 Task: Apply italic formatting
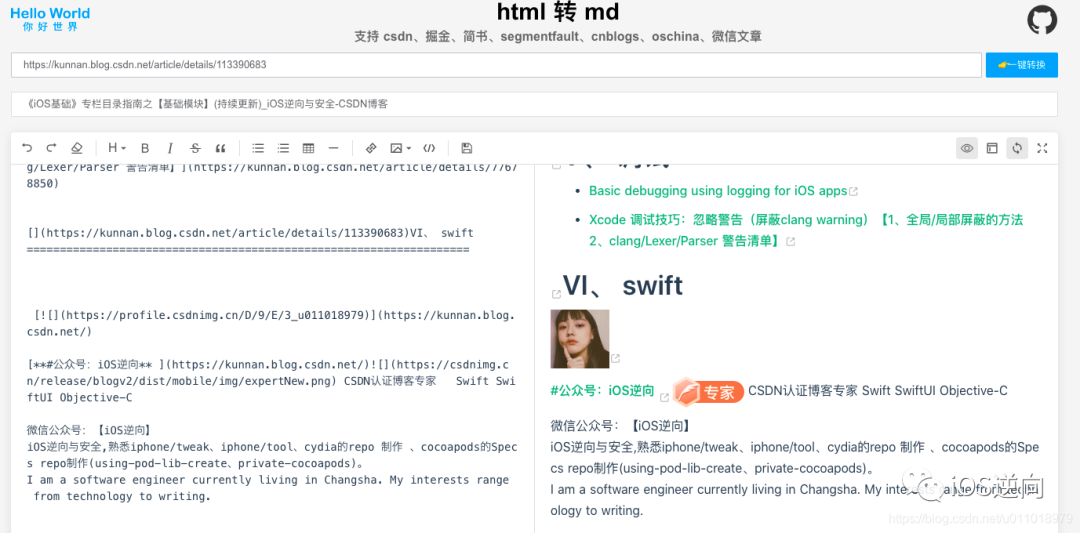pos(170,147)
